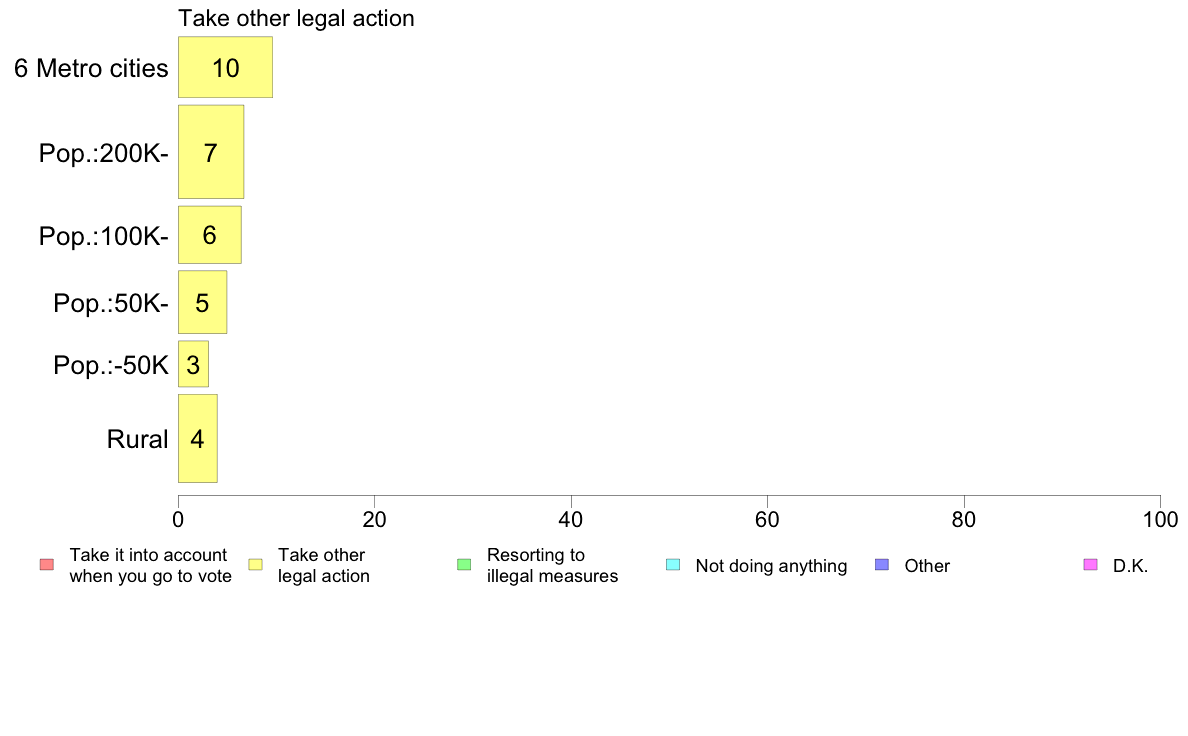Click the axis tick label 40
The width and height of the screenshot is (1188, 736).
(x=571, y=519)
